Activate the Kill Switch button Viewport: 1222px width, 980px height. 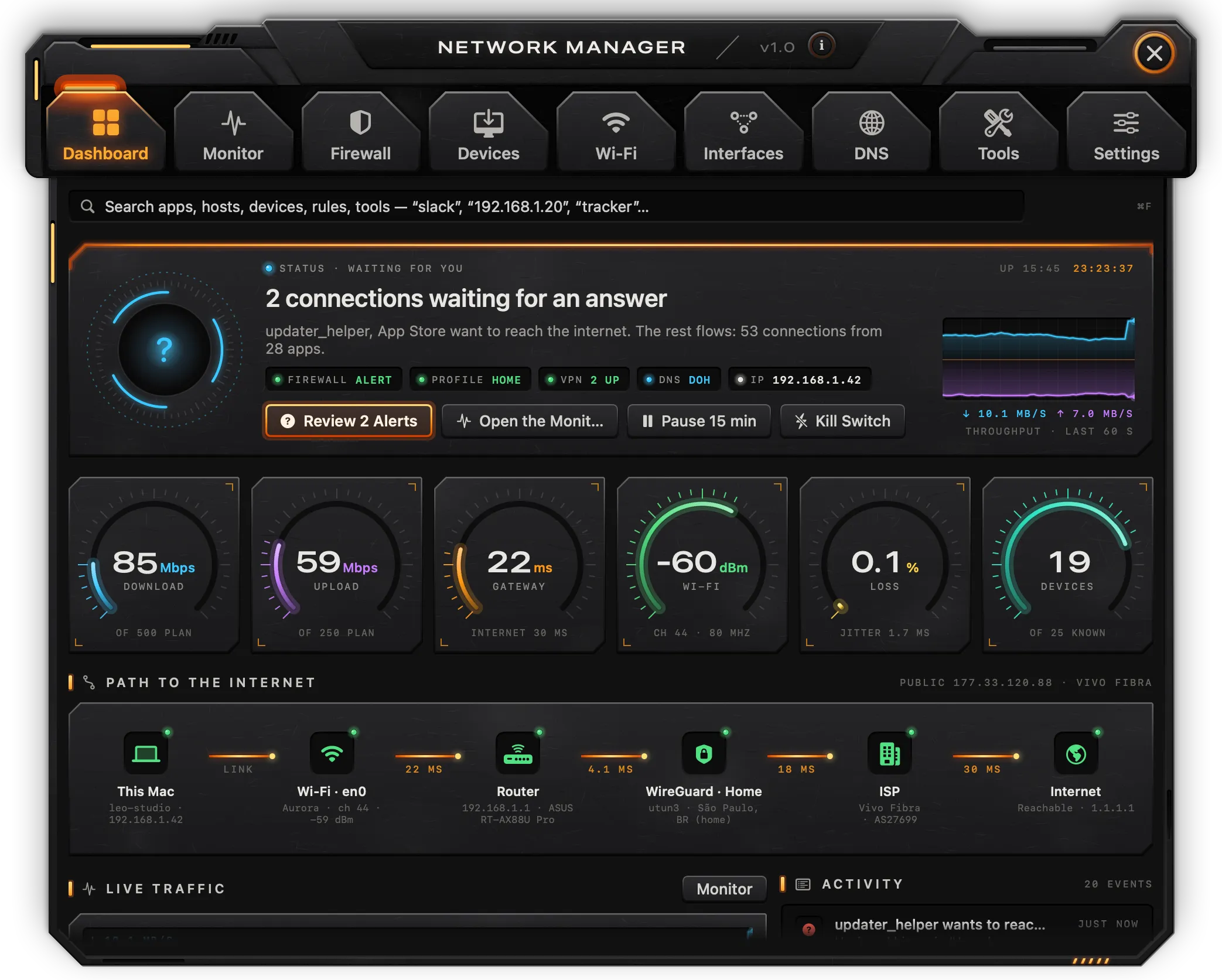pyautogui.click(x=842, y=421)
